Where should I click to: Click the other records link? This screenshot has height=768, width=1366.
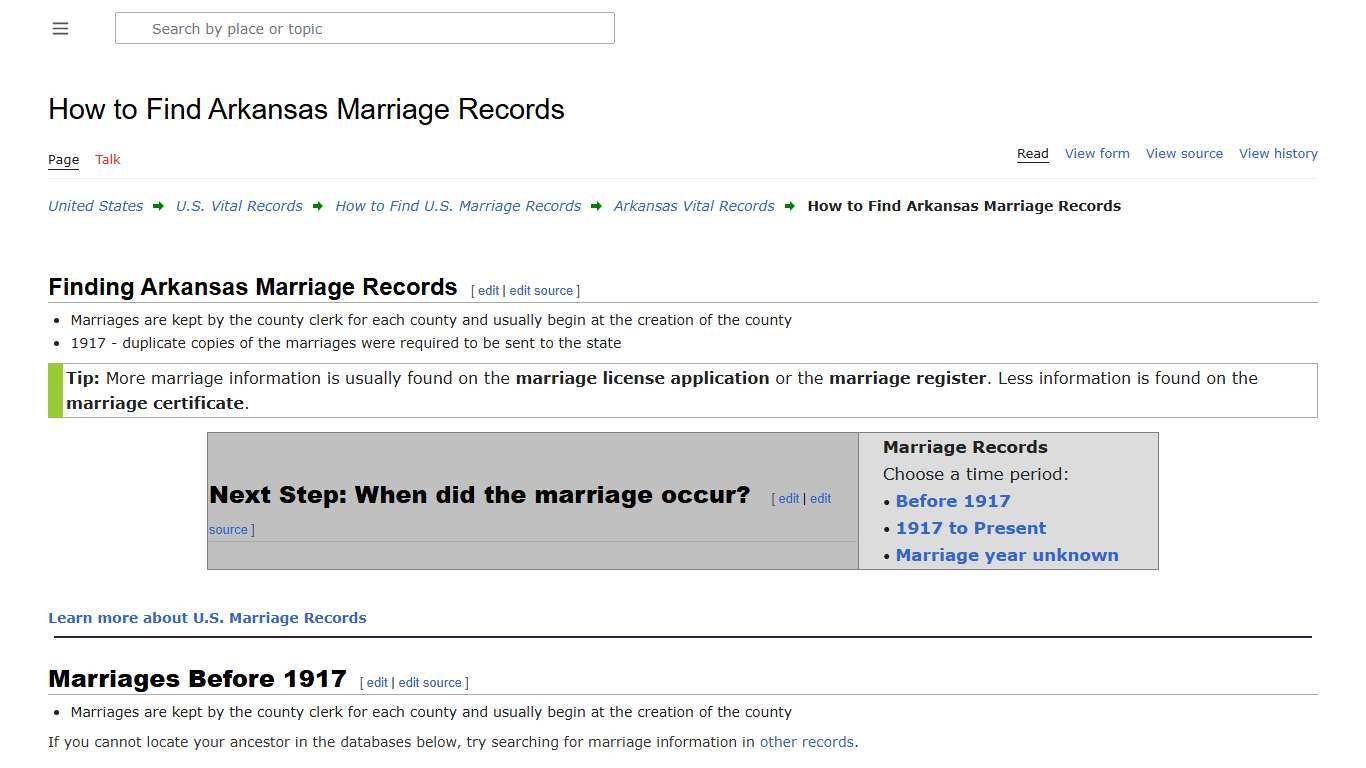pos(806,742)
